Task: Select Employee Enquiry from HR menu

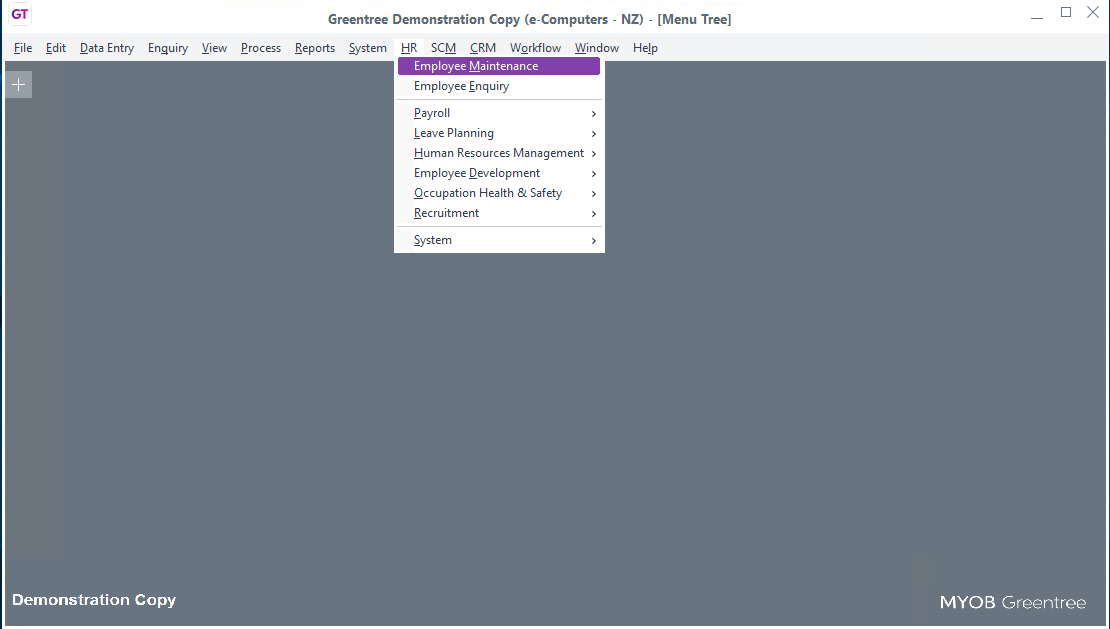Action: point(498,86)
